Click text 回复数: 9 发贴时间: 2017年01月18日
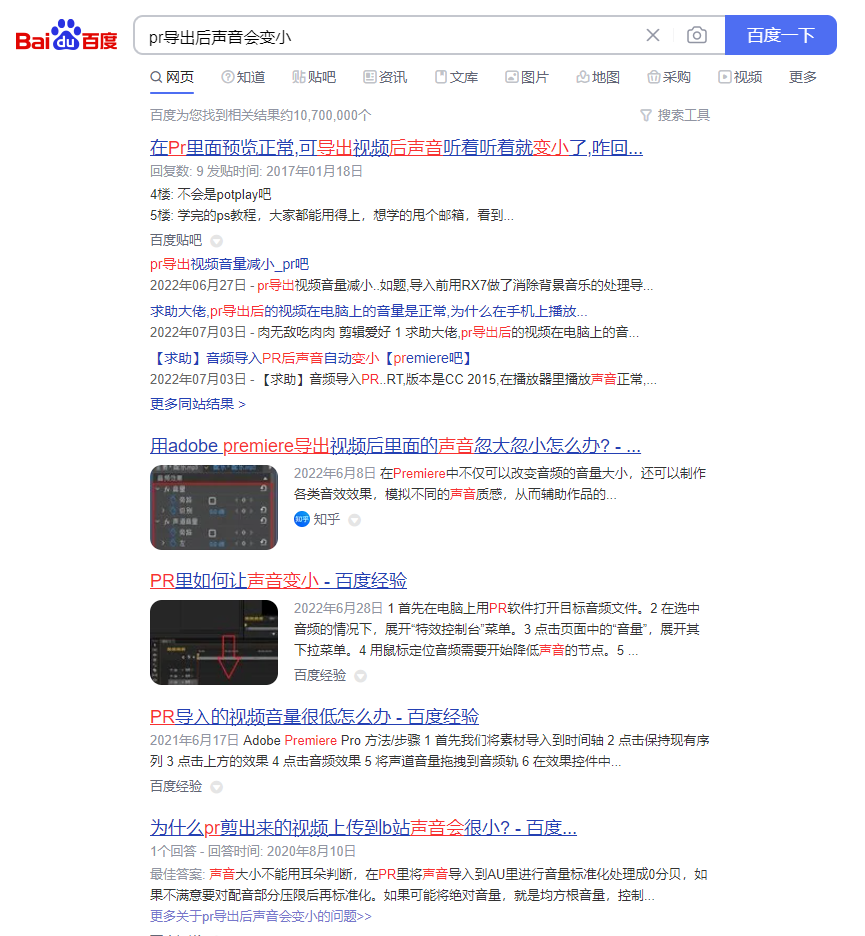 tap(256, 171)
